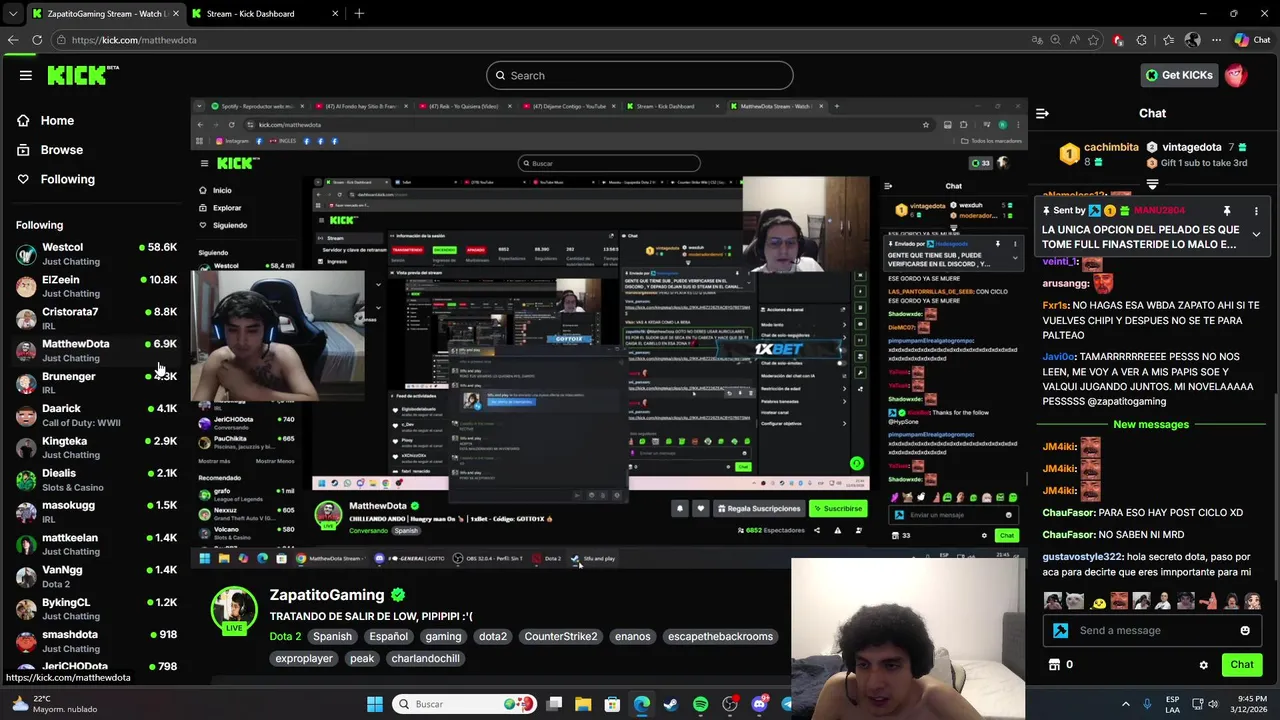Open the Edge favorites list icon
1280x720 pixels.
tap(1168, 40)
